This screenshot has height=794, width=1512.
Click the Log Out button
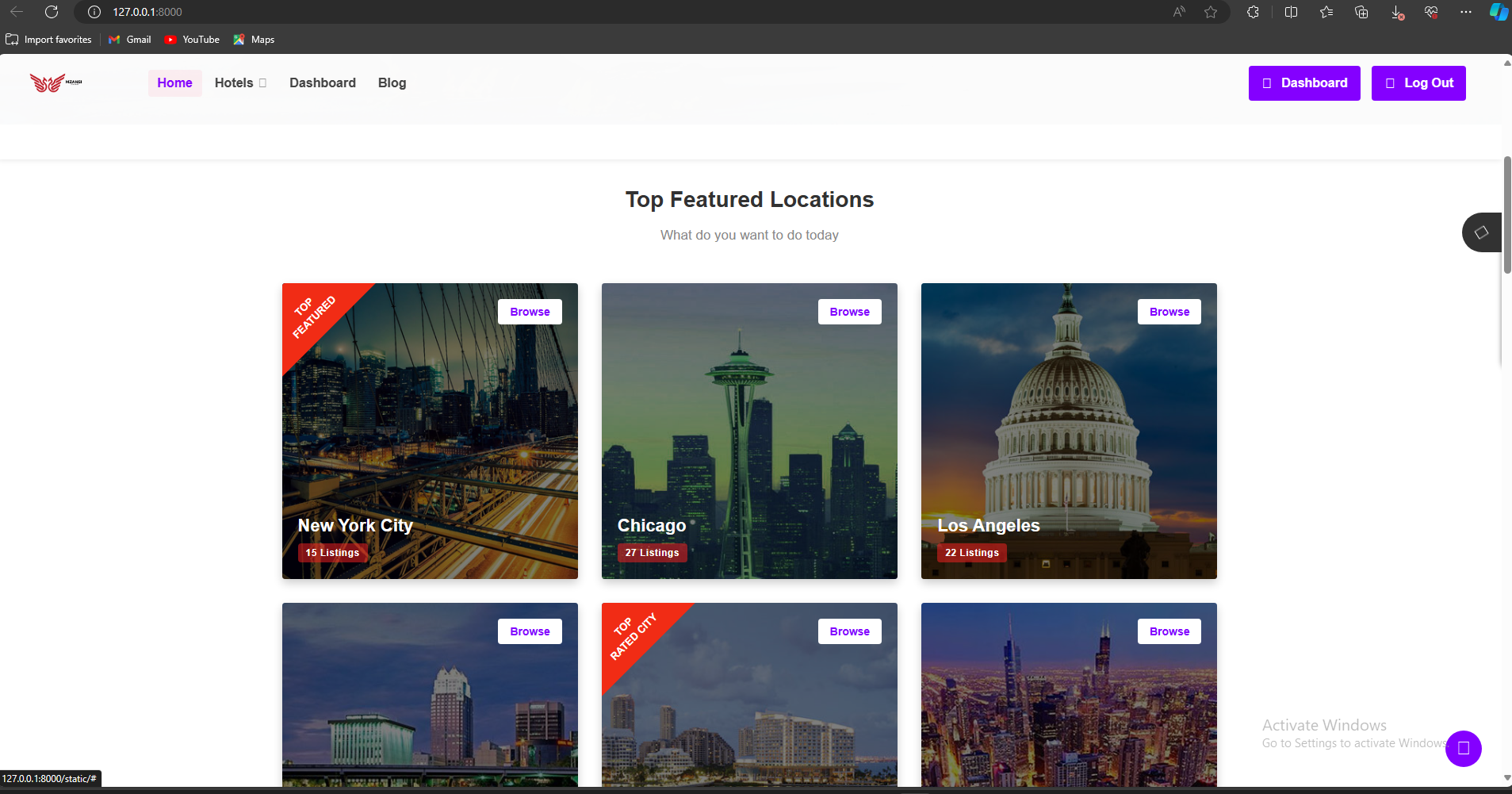1418,83
